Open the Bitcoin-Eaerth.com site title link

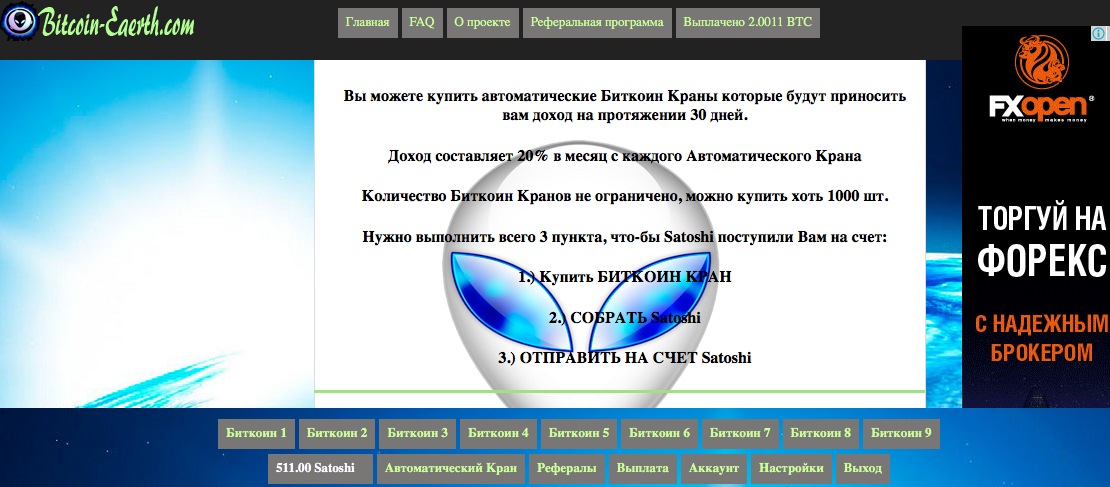click(116, 22)
